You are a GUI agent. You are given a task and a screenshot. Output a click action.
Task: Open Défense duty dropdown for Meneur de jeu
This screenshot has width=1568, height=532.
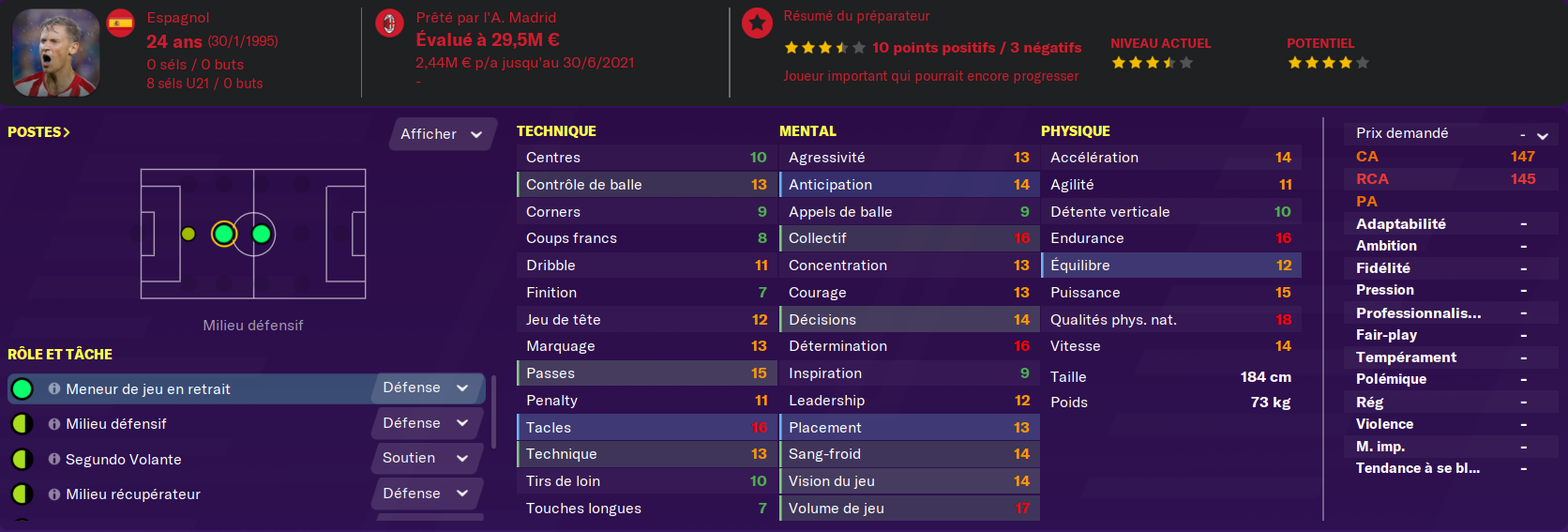coord(427,388)
